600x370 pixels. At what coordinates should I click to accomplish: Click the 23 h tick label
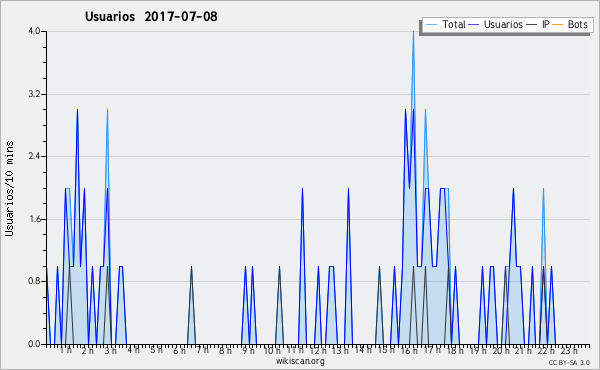tap(569, 350)
